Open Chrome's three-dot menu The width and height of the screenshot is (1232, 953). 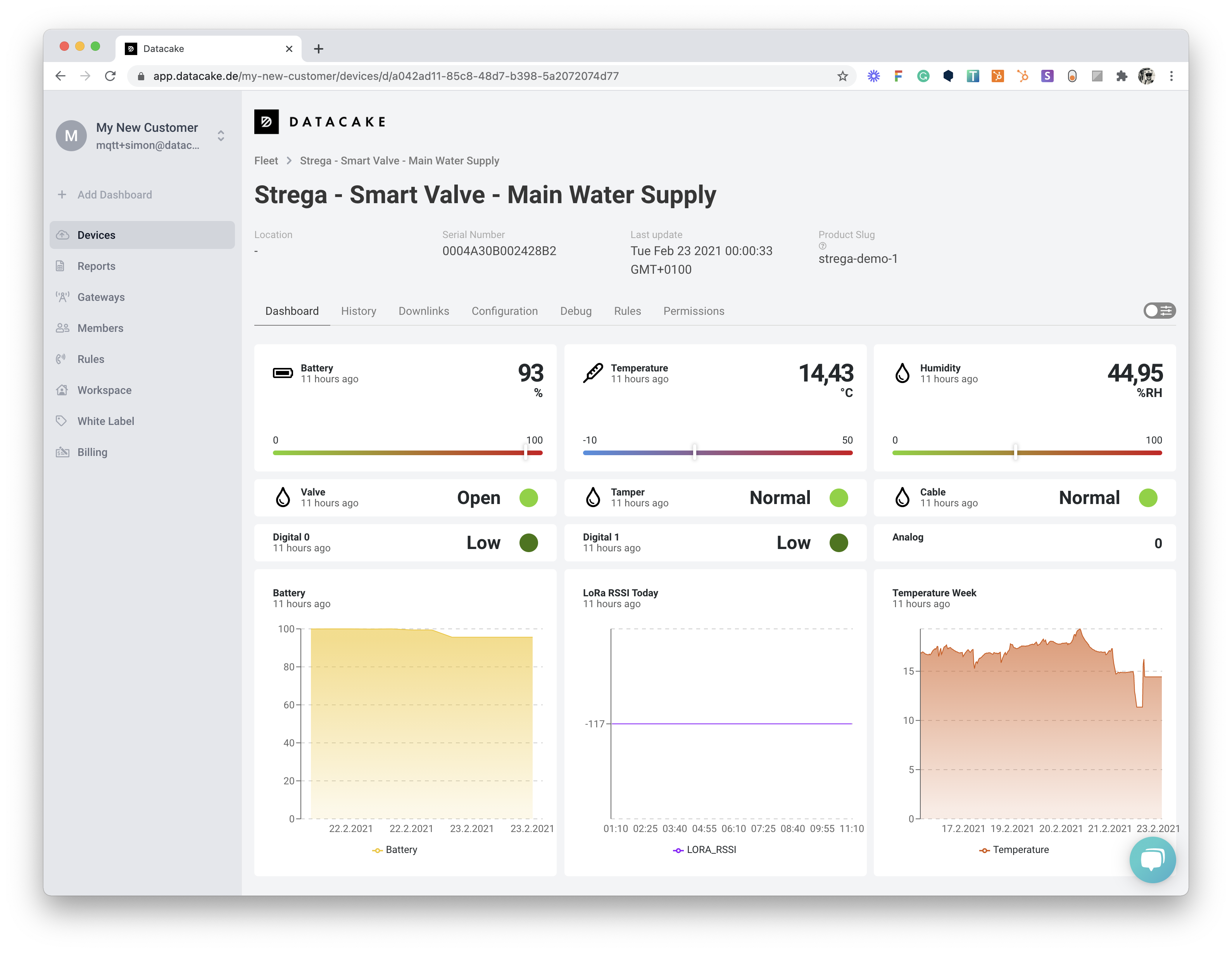click(x=1171, y=76)
